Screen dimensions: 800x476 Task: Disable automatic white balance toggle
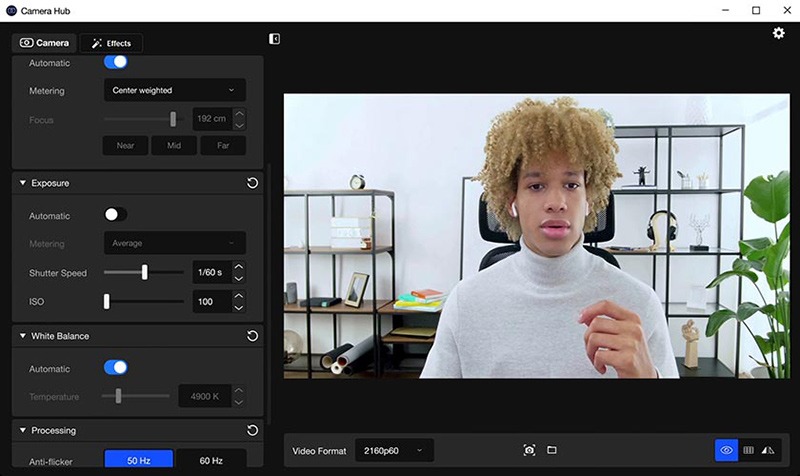pyautogui.click(x=116, y=368)
